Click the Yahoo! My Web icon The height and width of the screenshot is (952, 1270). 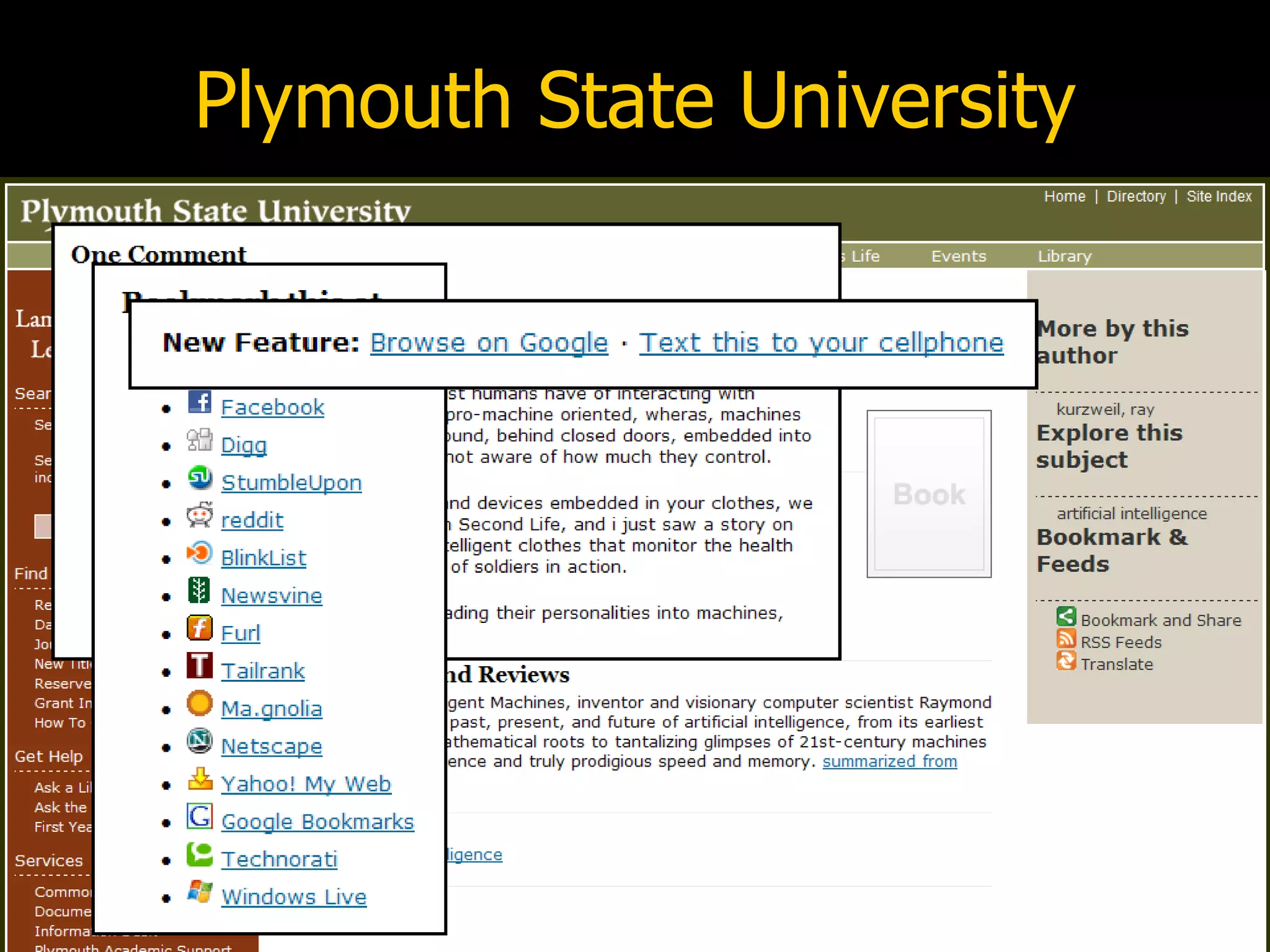[x=200, y=779]
